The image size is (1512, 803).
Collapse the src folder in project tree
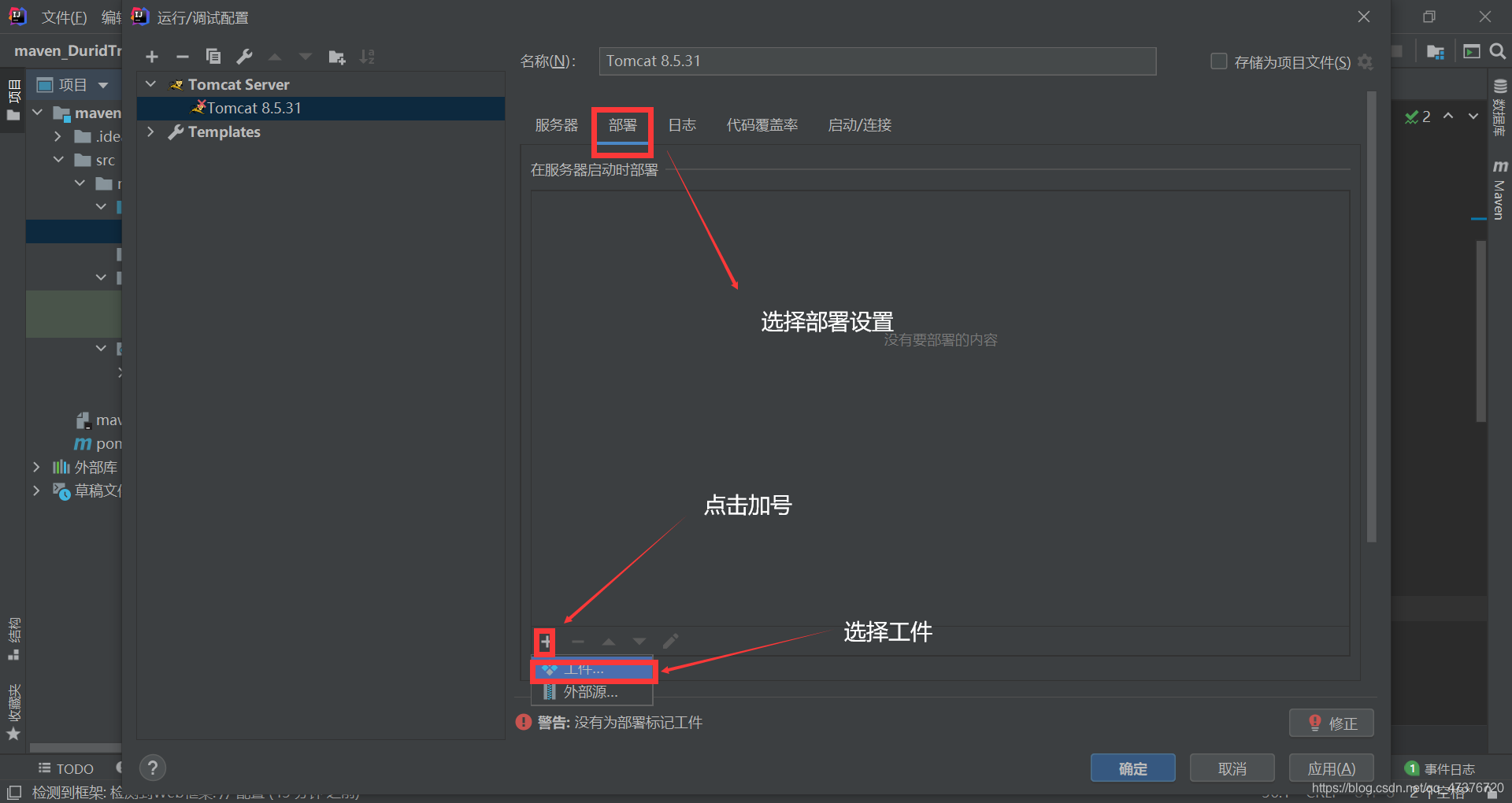click(x=57, y=160)
